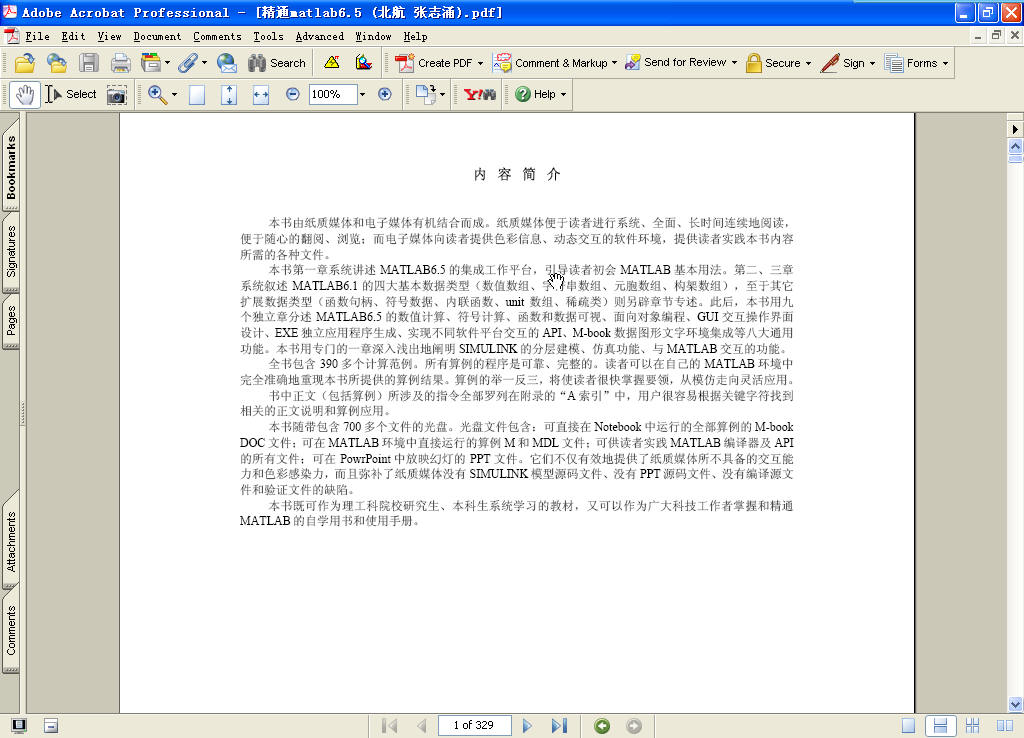Select the Zoom In magnifier tool
This screenshot has width=1024, height=738.
coord(157,95)
